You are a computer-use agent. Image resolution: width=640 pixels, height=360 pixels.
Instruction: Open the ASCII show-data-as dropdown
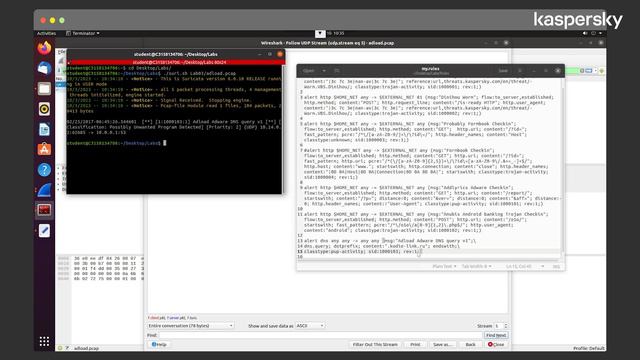(x=310, y=326)
